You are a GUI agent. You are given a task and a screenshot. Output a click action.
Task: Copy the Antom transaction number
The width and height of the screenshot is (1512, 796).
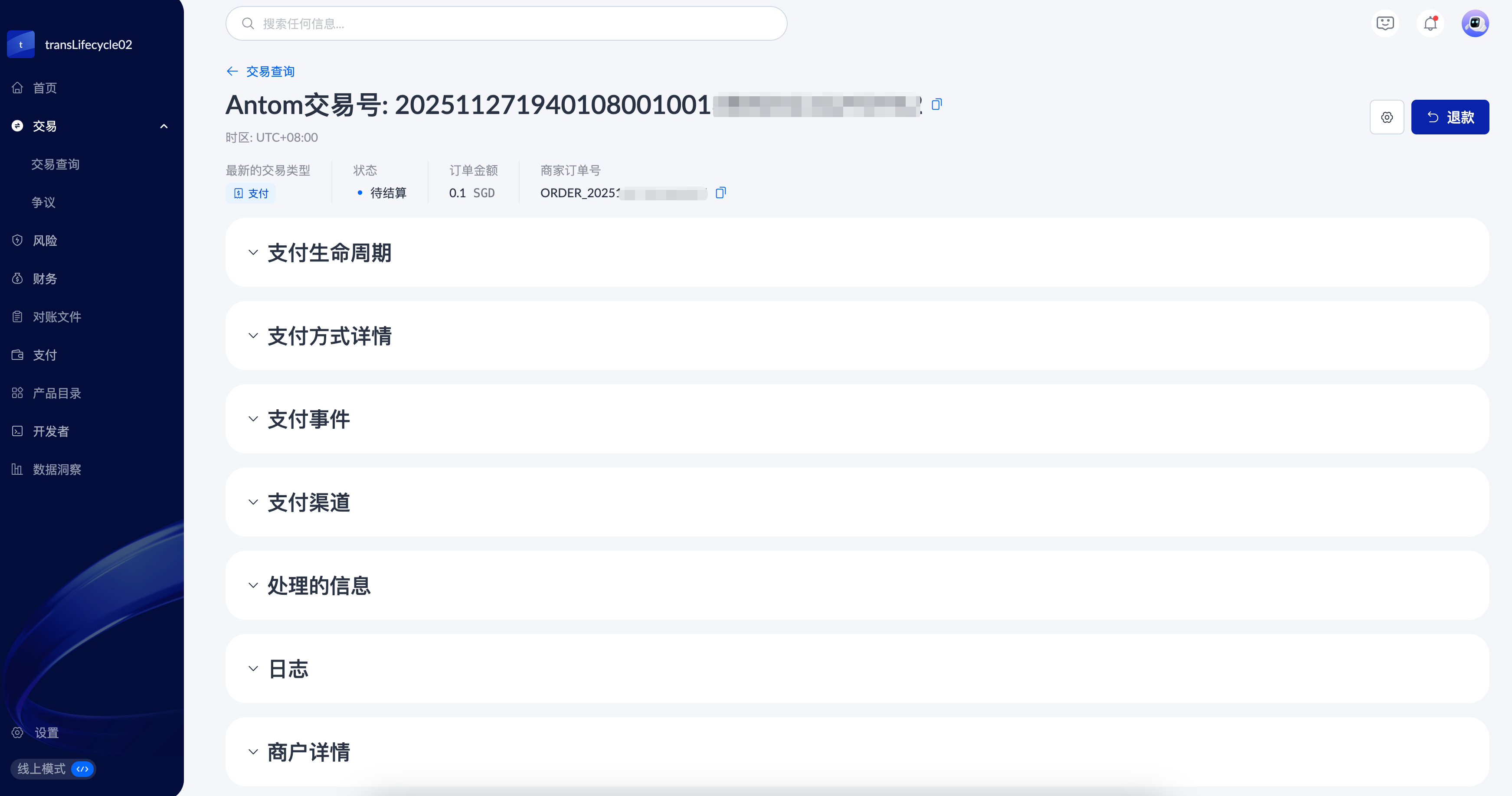pyautogui.click(x=936, y=104)
